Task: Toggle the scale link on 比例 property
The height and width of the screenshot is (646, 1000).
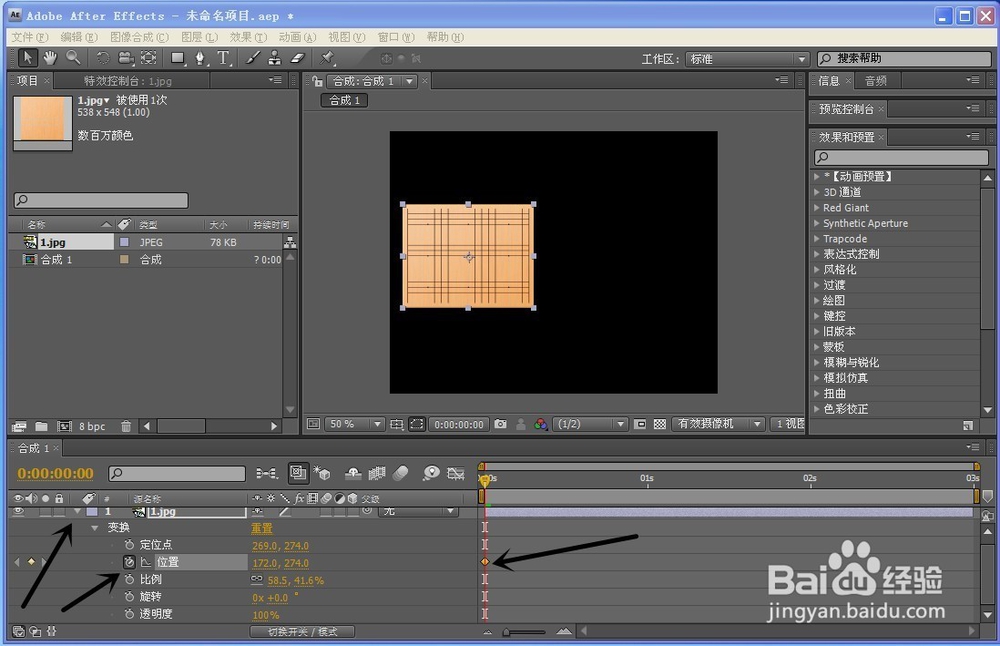Action: pyautogui.click(x=255, y=580)
